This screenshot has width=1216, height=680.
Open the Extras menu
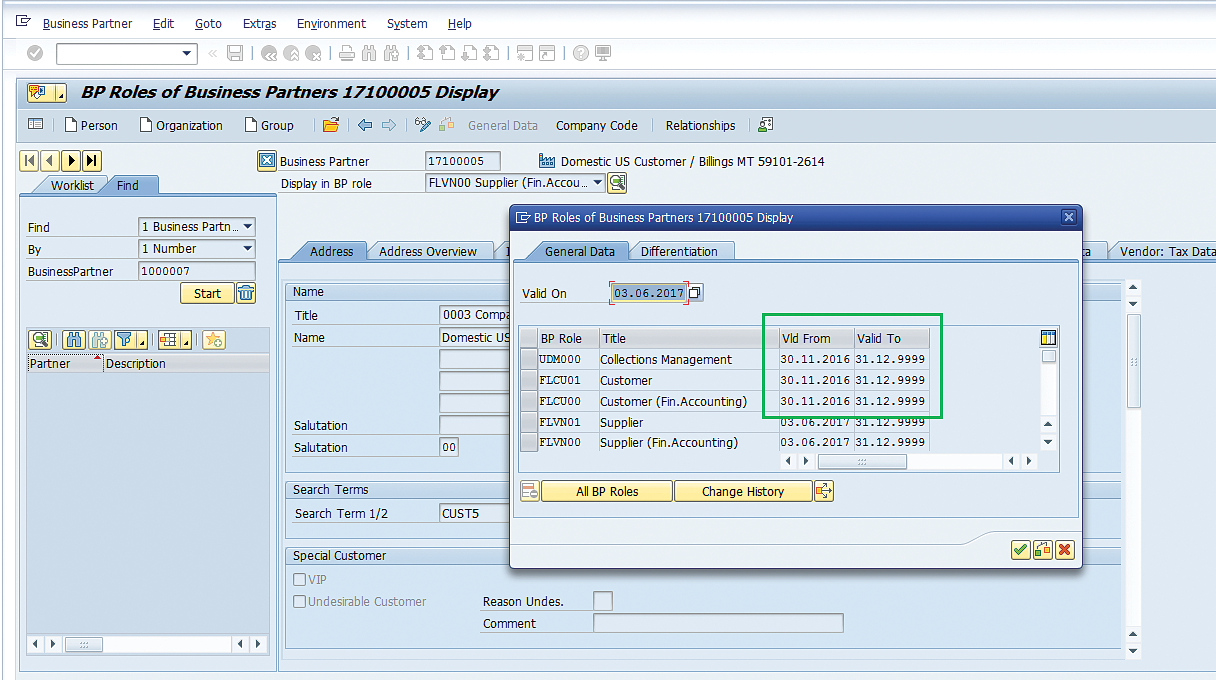click(259, 24)
